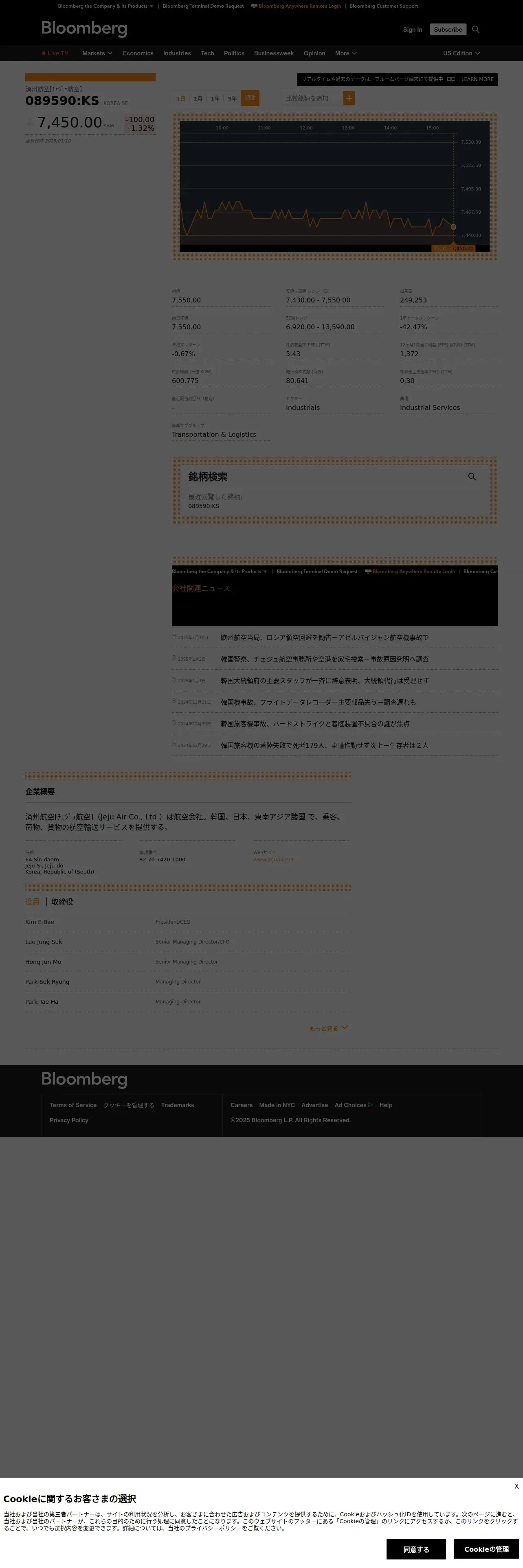
Task: Click Terms of Service in footer
Action: point(73,1105)
